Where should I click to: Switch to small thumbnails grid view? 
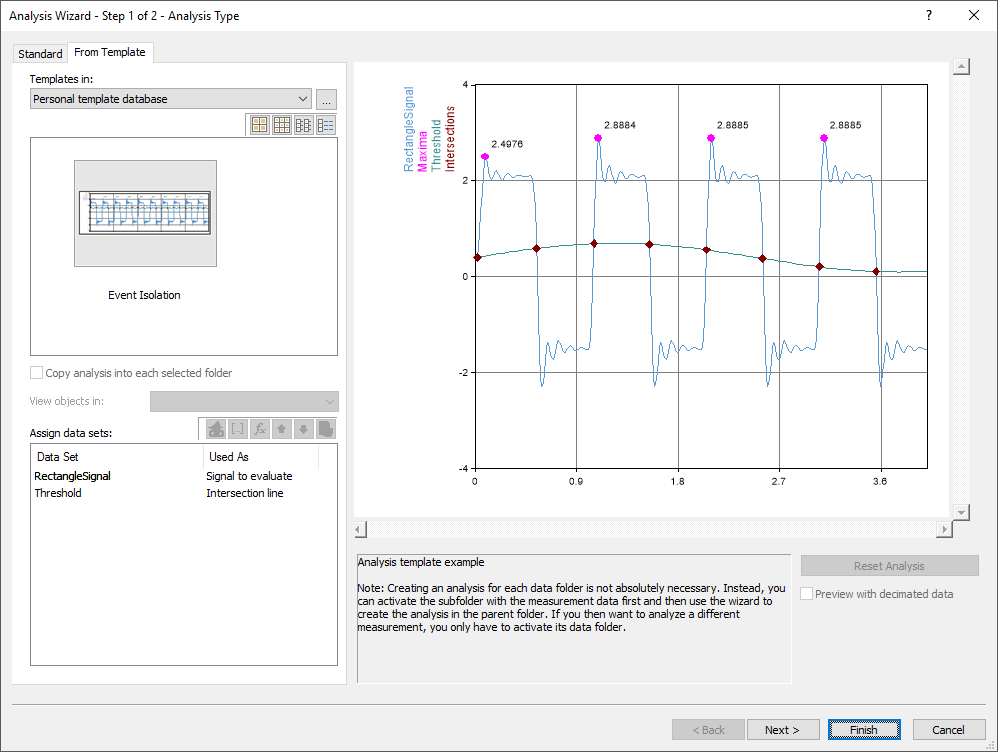[x=282, y=125]
